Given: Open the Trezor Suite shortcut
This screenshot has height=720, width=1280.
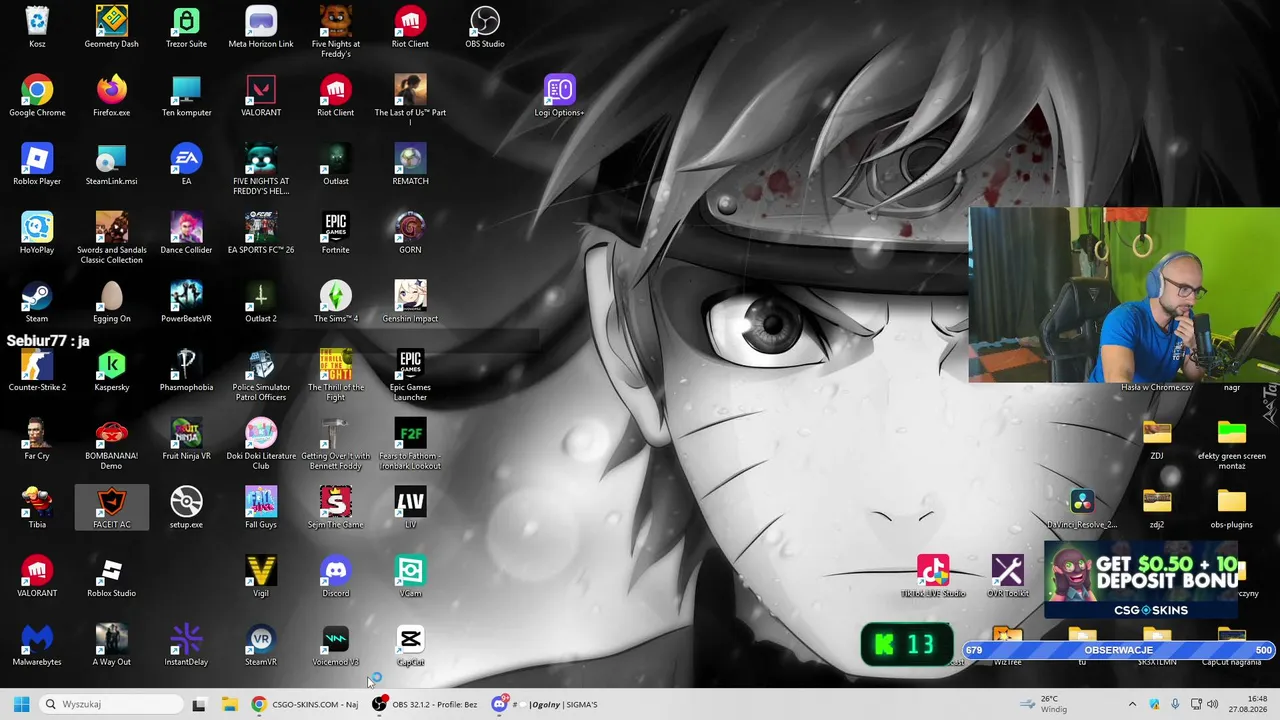Looking at the screenshot, I should tap(186, 27).
